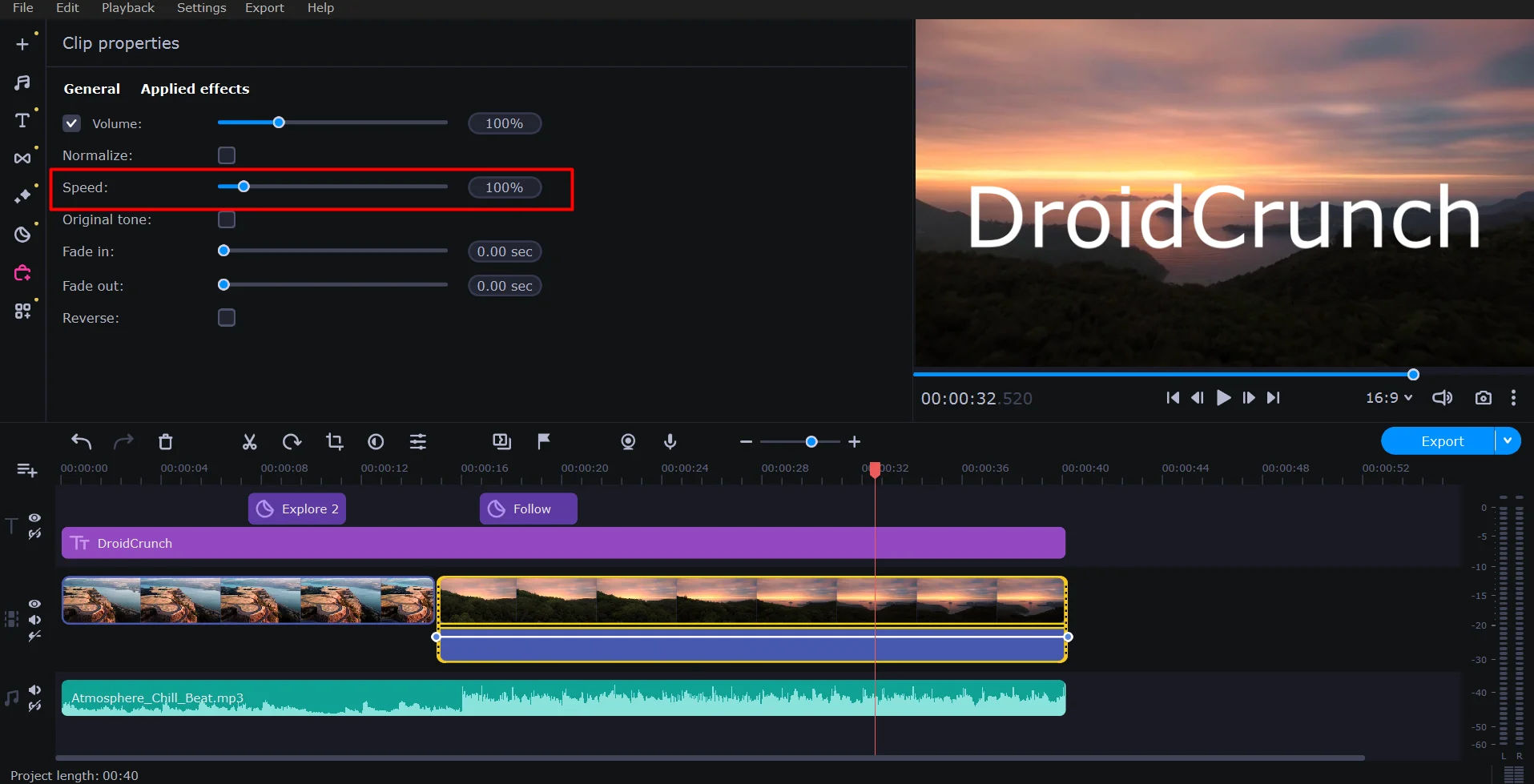1534x784 pixels.
Task: Open the File menu
Action: tap(23, 8)
